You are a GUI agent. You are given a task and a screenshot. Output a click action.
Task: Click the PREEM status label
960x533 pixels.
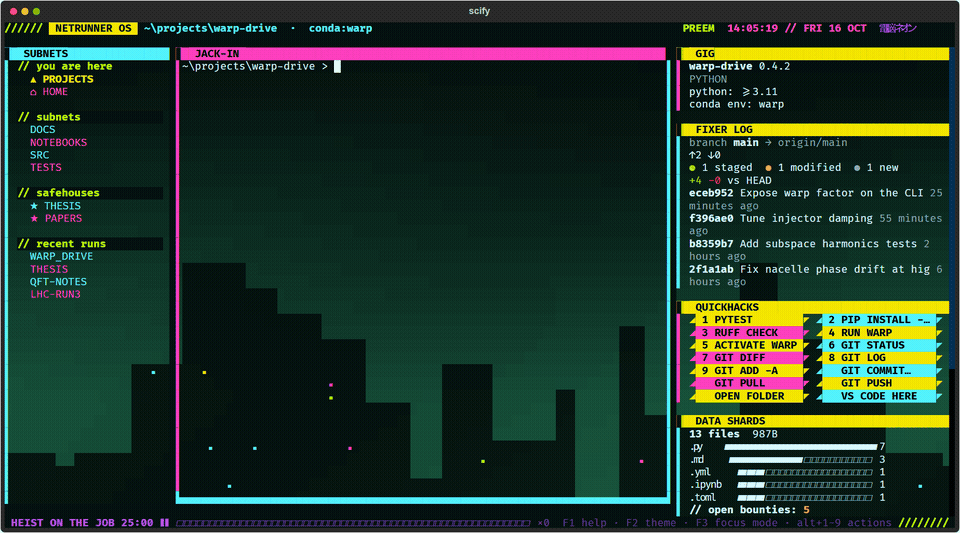pyautogui.click(x=699, y=29)
